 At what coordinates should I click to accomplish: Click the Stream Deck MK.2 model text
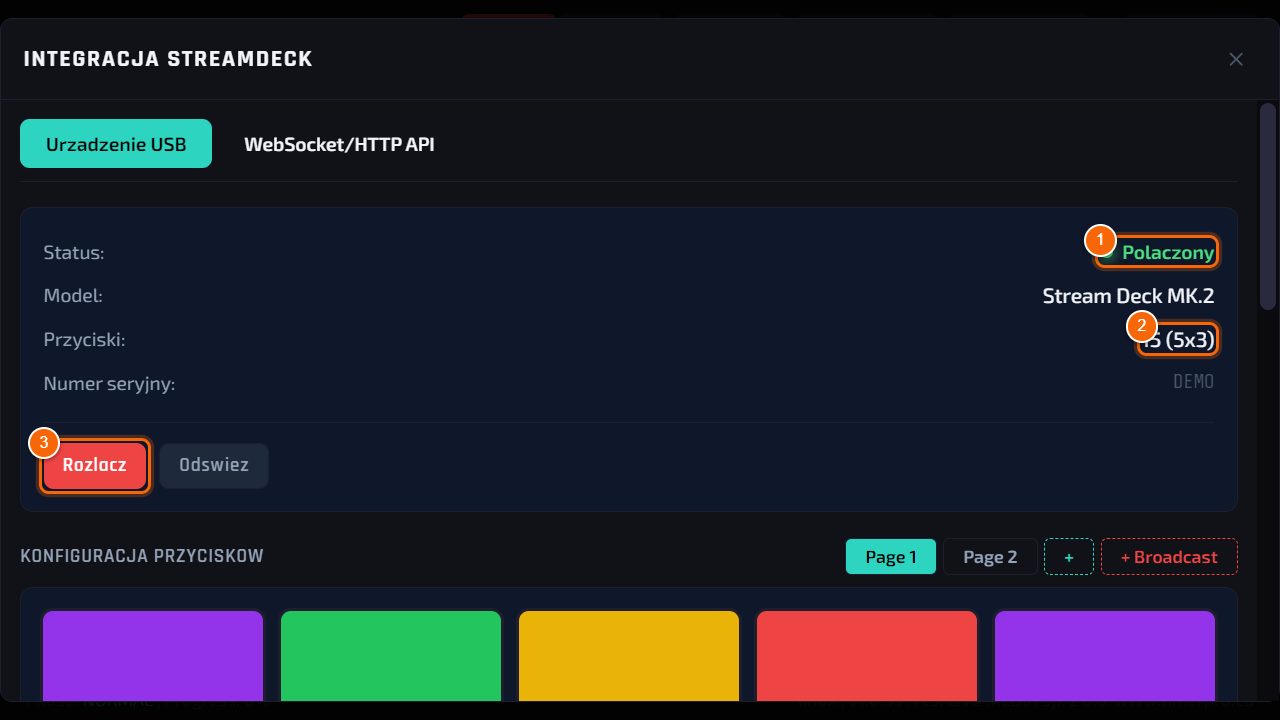coord(1128,296)
